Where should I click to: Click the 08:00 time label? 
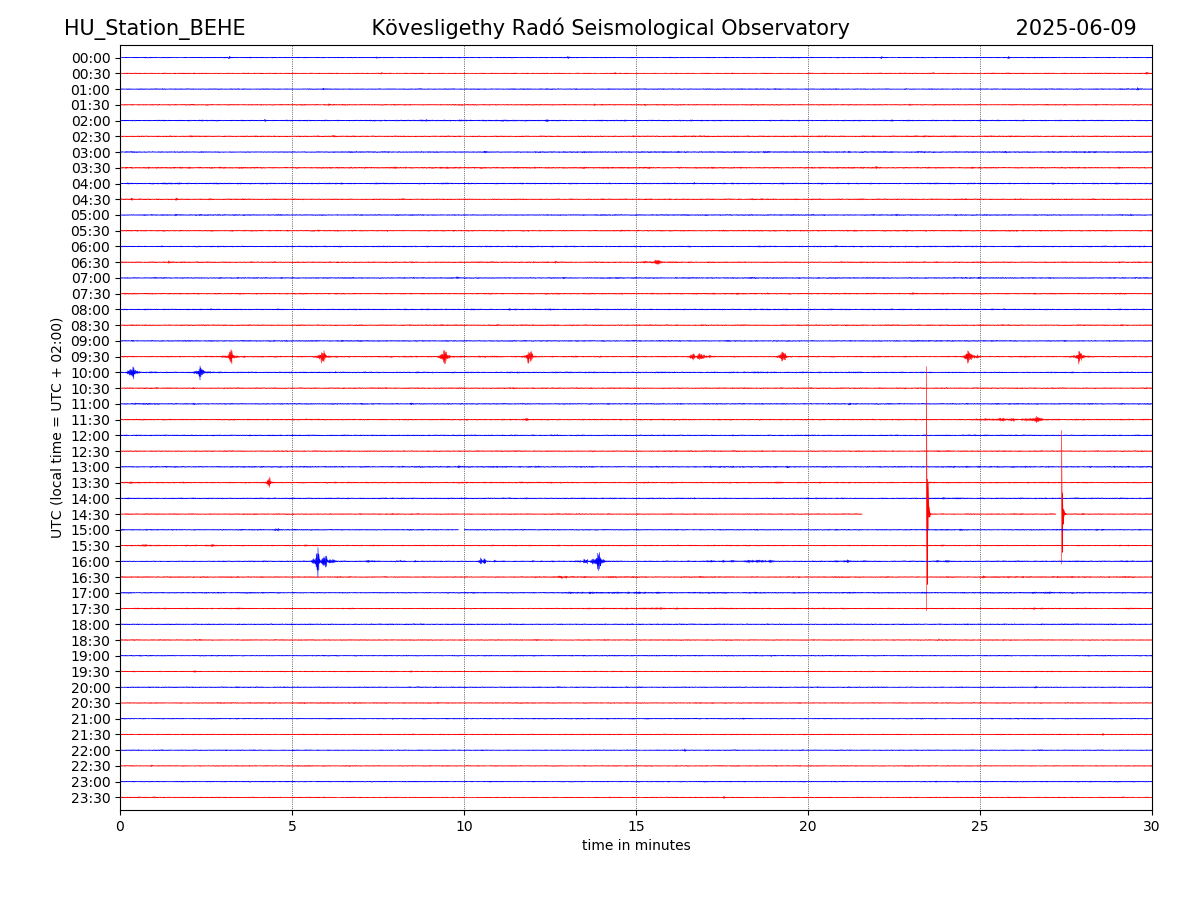coord(91,310)
